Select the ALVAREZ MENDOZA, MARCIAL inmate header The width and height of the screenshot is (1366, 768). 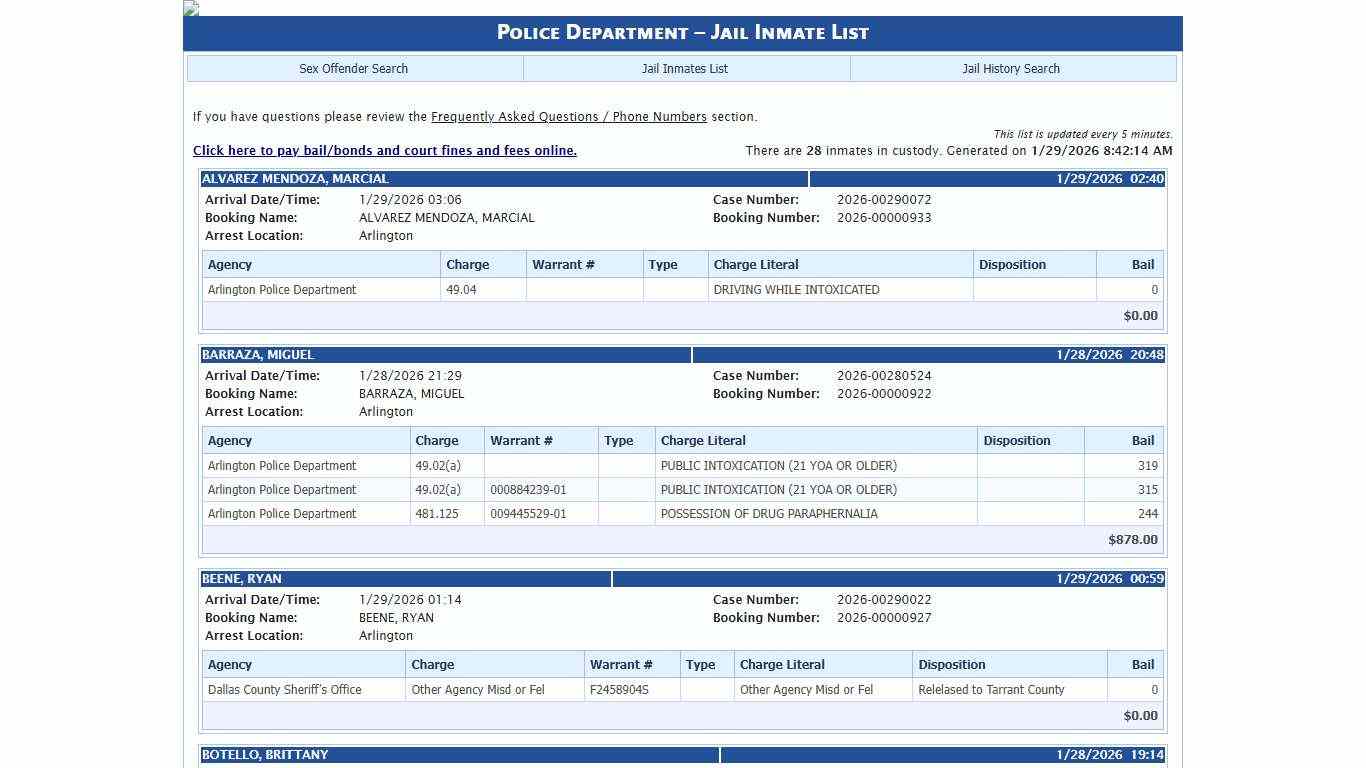[295, 179]
